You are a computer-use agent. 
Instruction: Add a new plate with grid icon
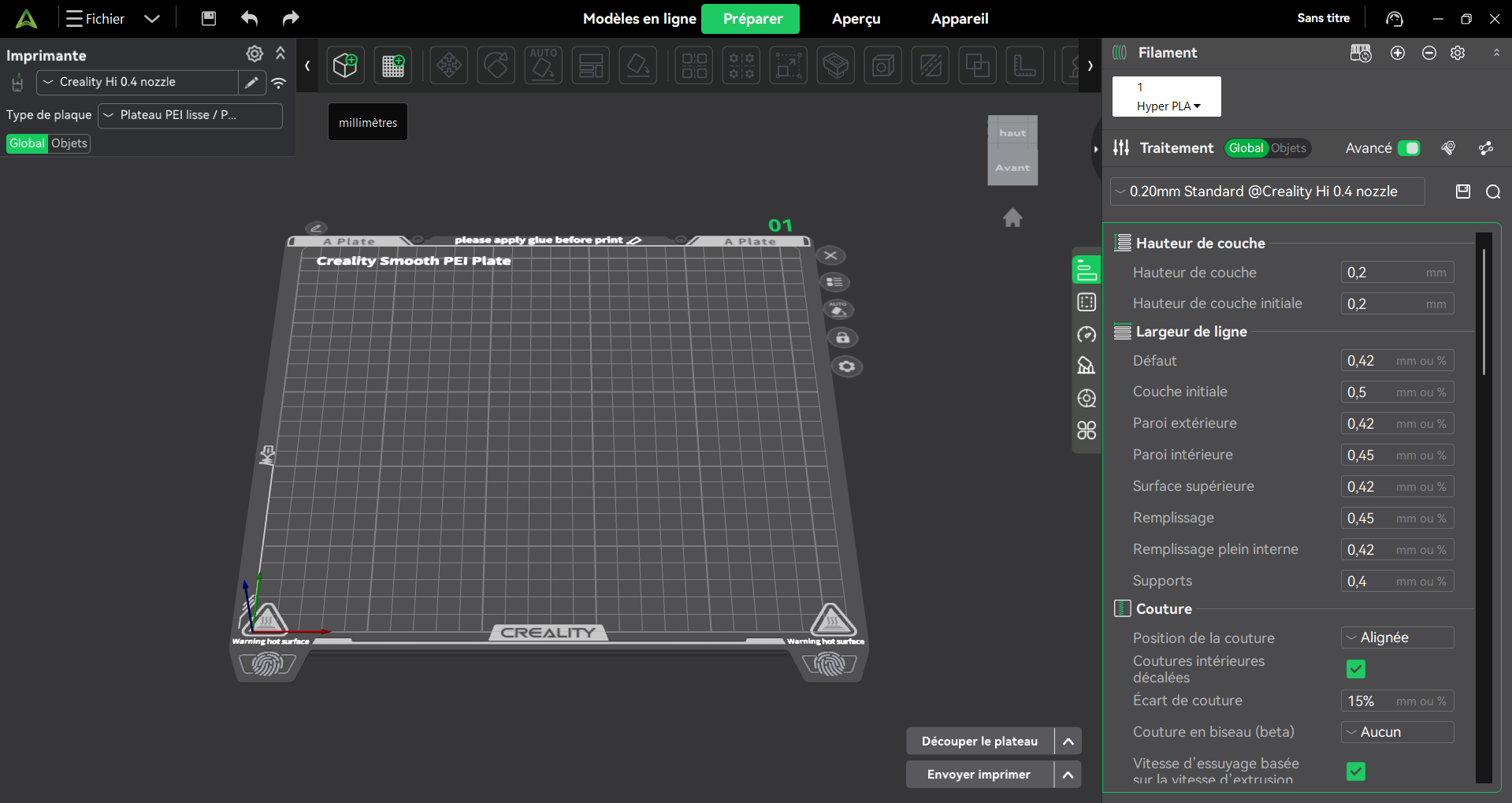click(x=393, y=65)
